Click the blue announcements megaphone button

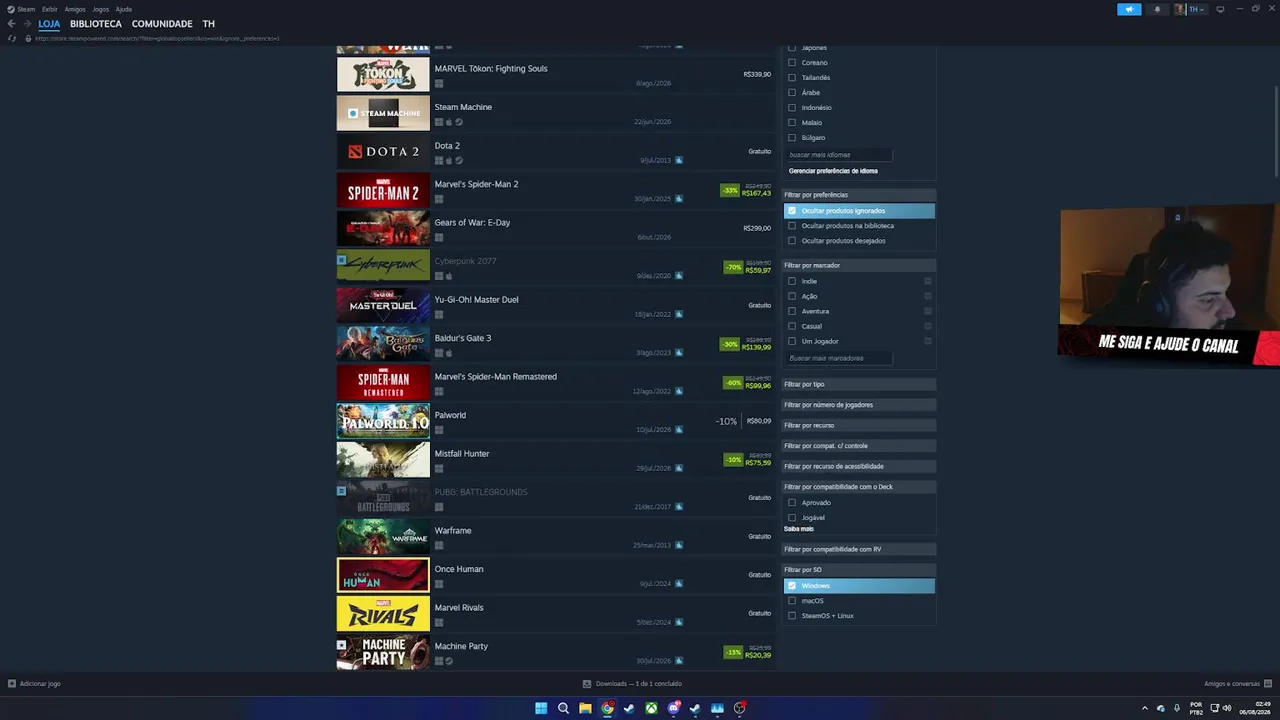(1129, 9)
